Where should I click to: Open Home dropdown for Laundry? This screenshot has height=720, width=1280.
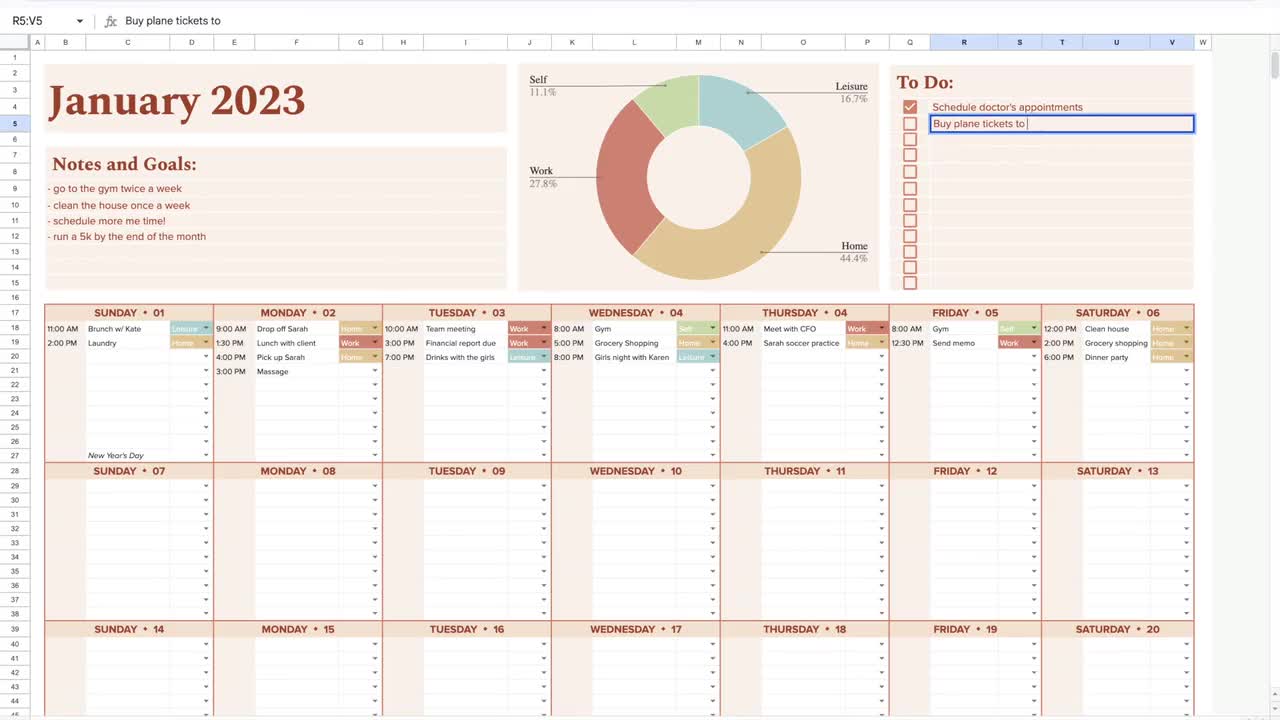pos(206,343)
